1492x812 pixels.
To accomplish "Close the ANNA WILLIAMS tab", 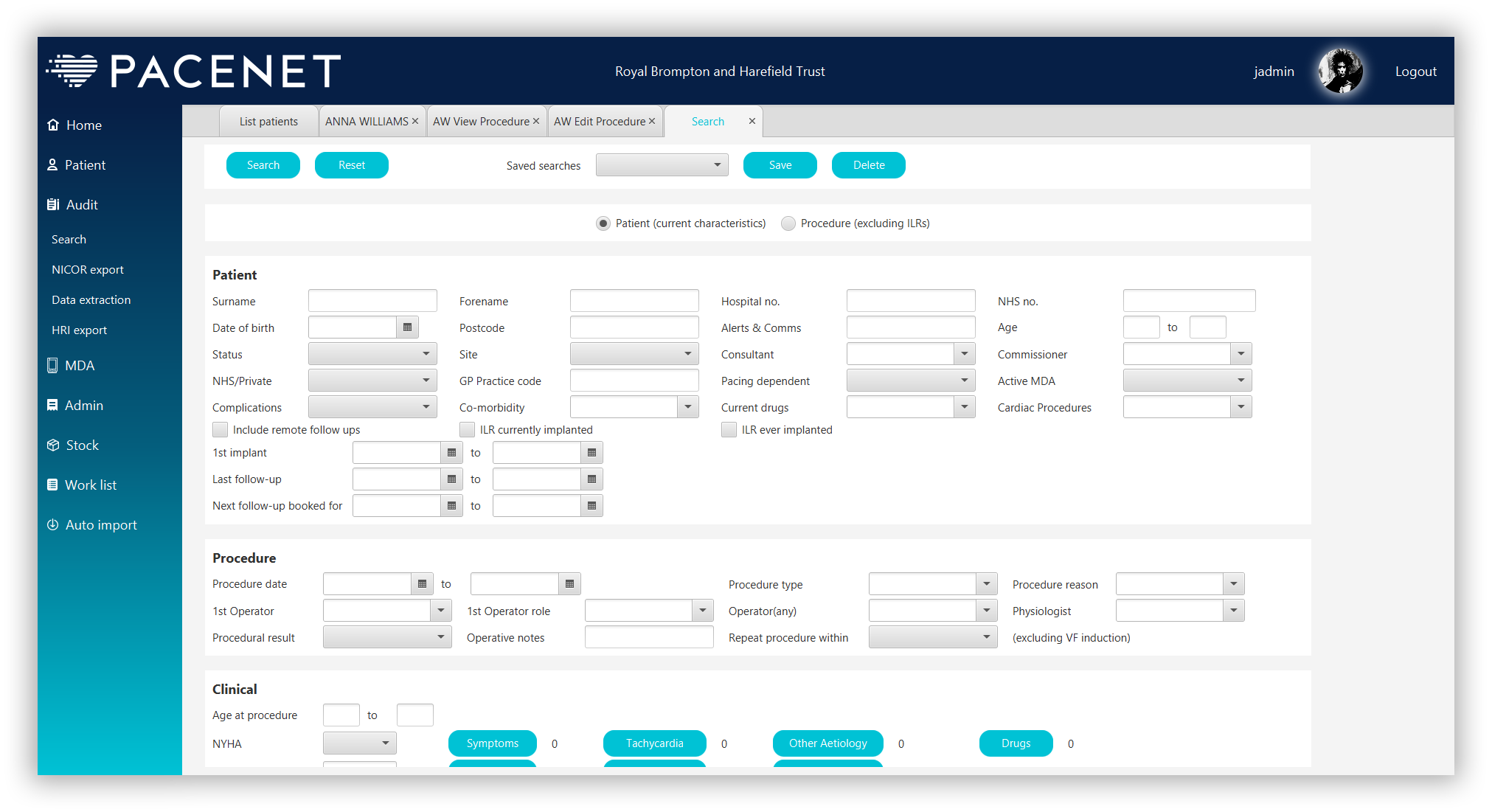I will [x=415, y=122].
